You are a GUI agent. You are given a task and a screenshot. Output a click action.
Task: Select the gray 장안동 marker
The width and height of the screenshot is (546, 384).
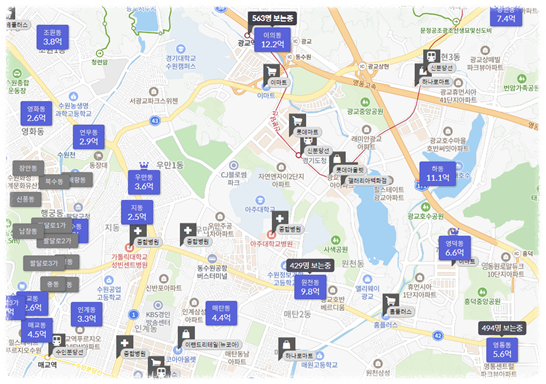tap(28, 169)
